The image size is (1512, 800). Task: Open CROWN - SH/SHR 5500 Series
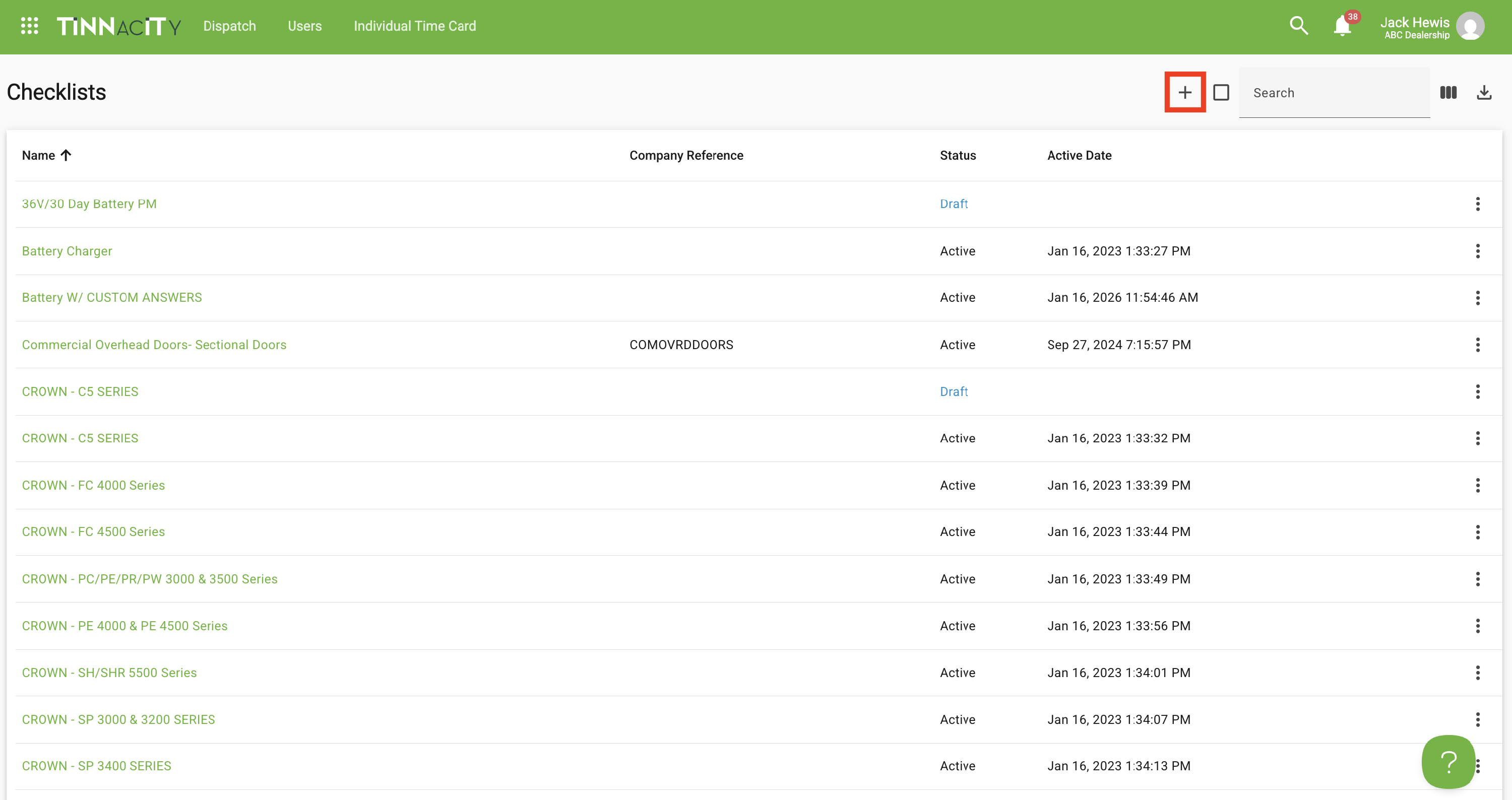click(109, 673)
